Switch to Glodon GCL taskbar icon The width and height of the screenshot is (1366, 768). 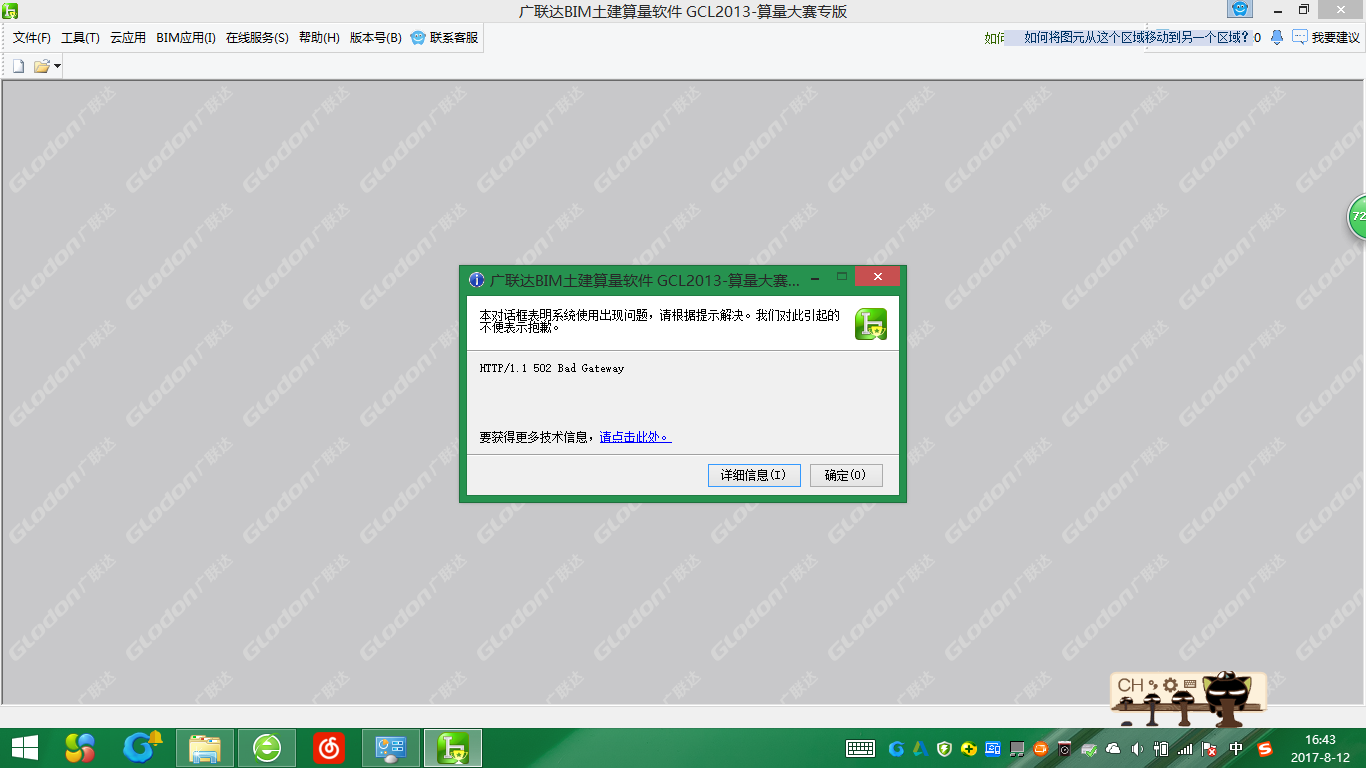coord(453,748)
